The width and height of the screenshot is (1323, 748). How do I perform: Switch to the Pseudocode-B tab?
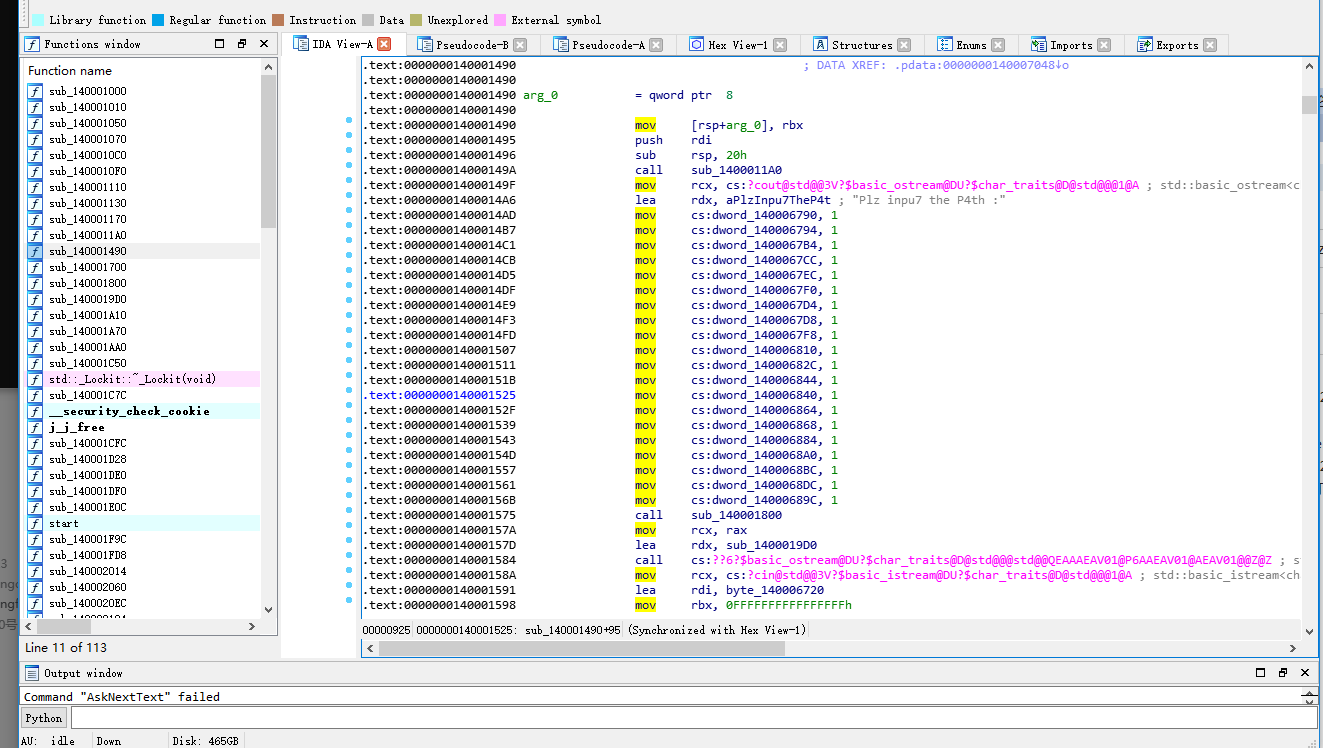[471, 45]
